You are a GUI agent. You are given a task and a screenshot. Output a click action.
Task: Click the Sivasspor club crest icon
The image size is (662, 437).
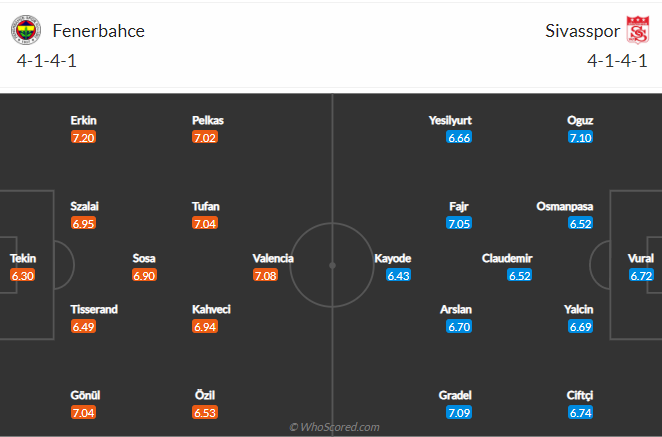[x=637, y=31]
